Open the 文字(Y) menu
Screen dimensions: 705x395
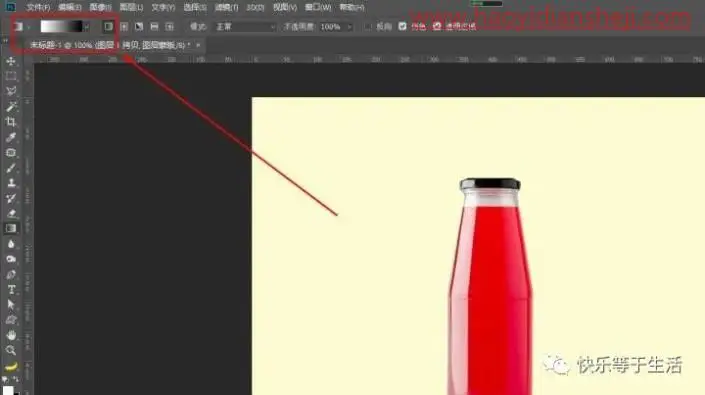pyautogui.click(x=163, y=7)
